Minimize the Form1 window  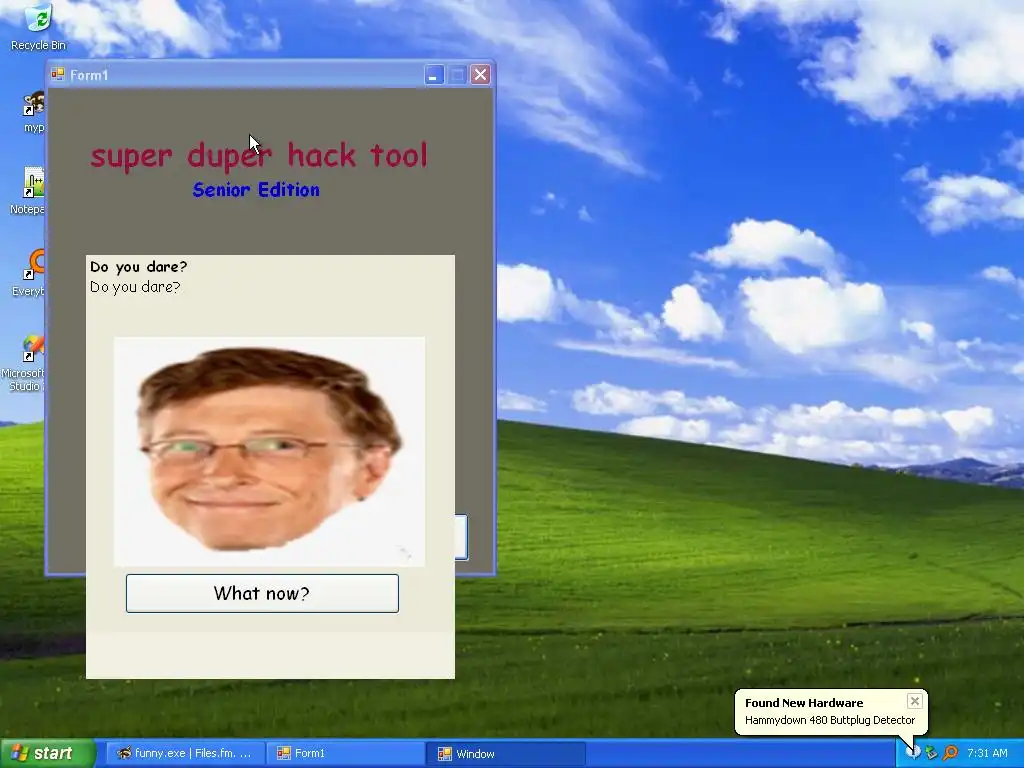coord(434,74)
